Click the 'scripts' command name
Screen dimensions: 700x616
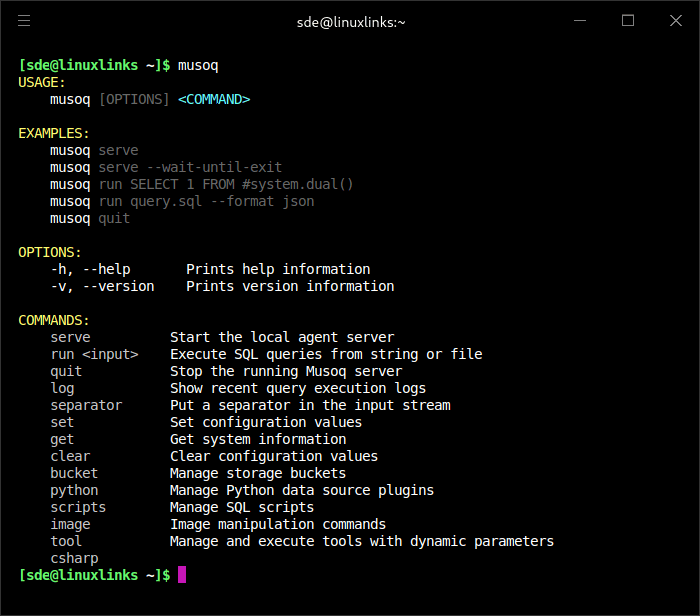pos(78,508)
